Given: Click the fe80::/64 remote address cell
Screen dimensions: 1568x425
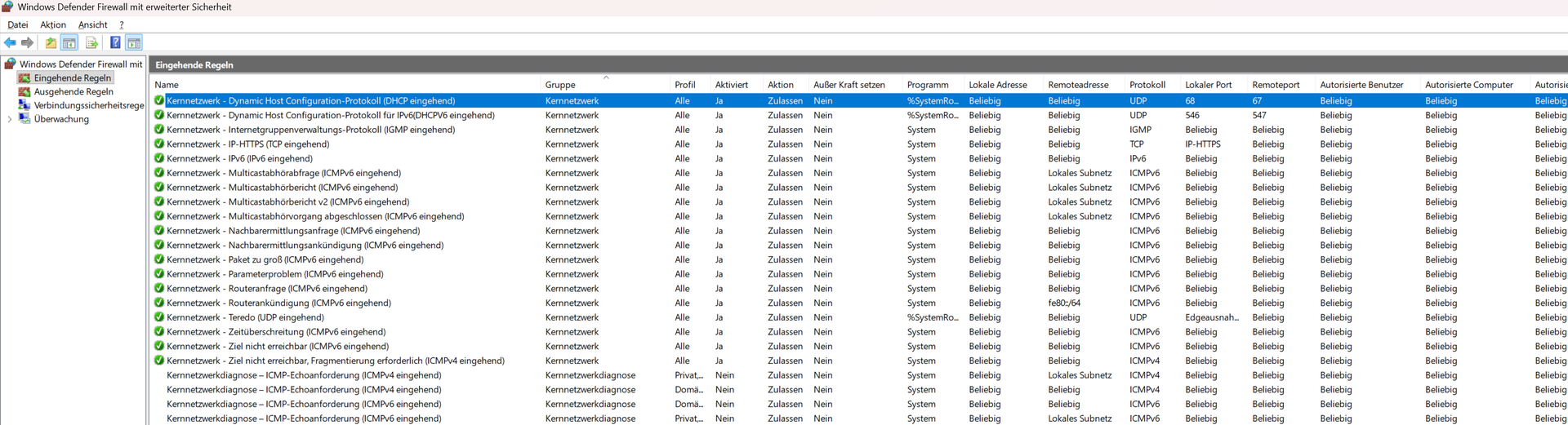Looking at the screenshot, I should click(x=1064, y=303).
